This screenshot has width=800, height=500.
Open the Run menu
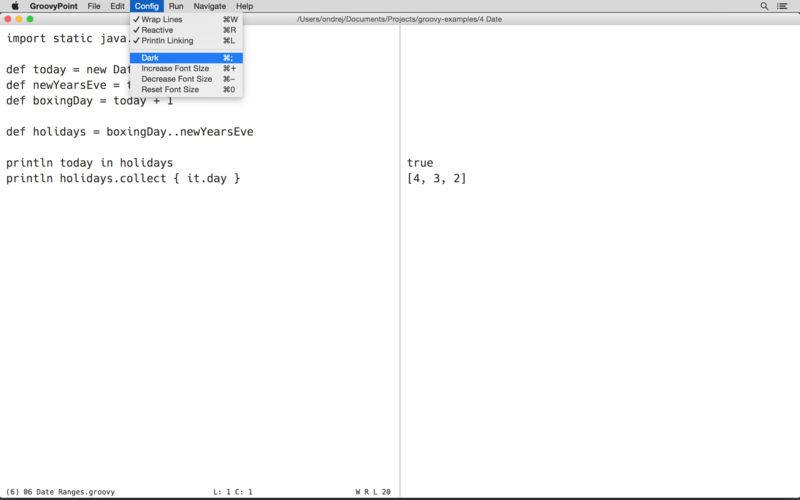click(x=176, y=6)
